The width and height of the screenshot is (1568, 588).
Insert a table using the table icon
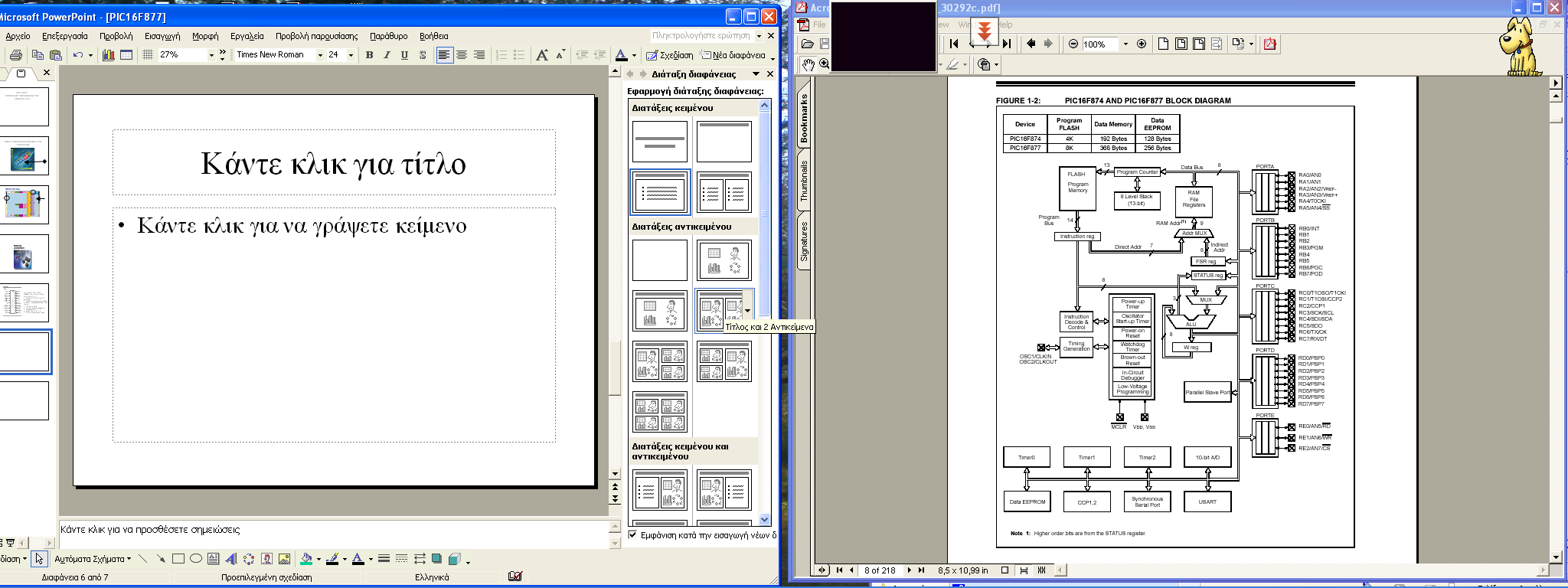(x=127, y=55)
